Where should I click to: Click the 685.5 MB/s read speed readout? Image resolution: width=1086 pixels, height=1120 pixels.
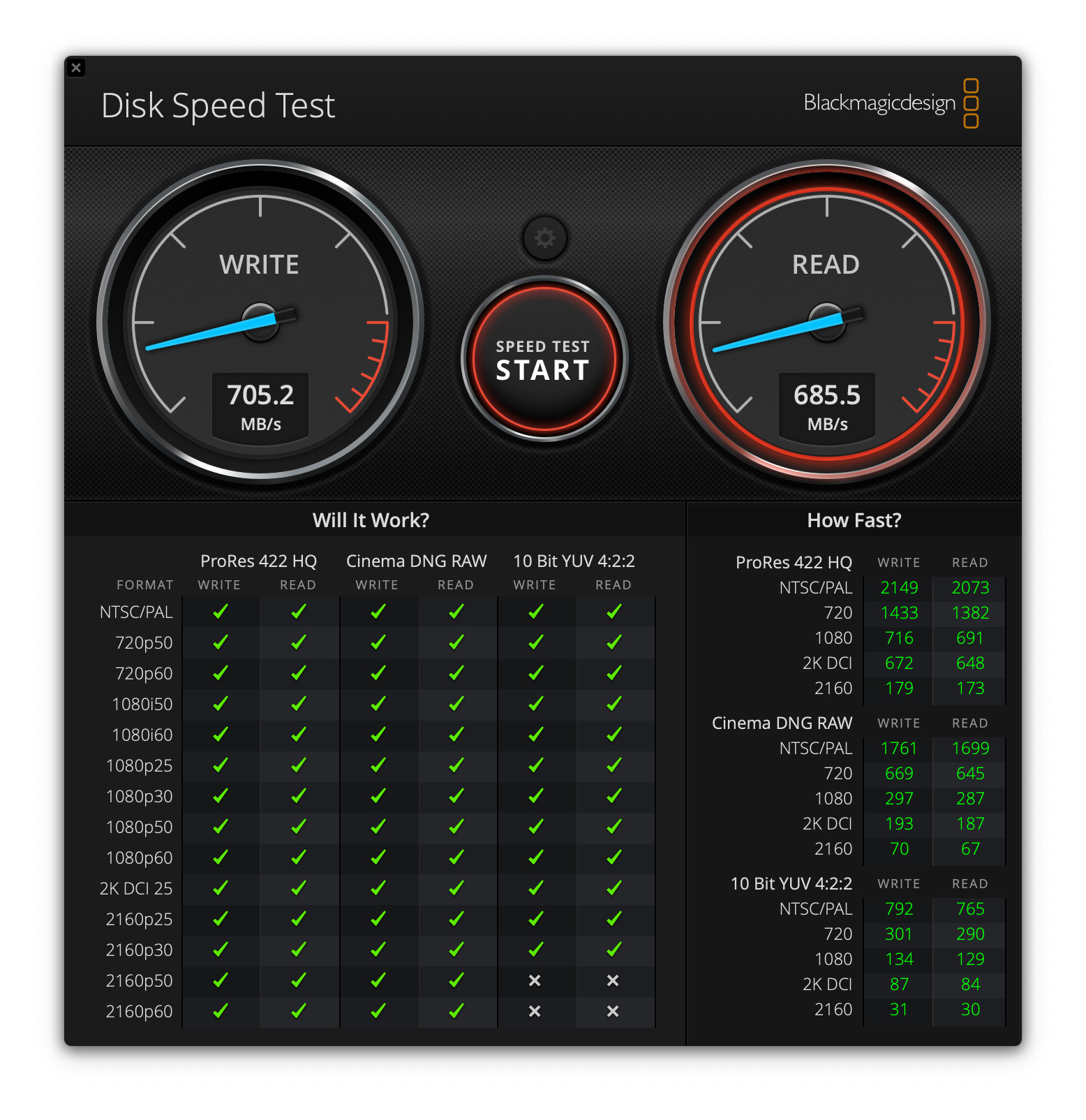827,407
